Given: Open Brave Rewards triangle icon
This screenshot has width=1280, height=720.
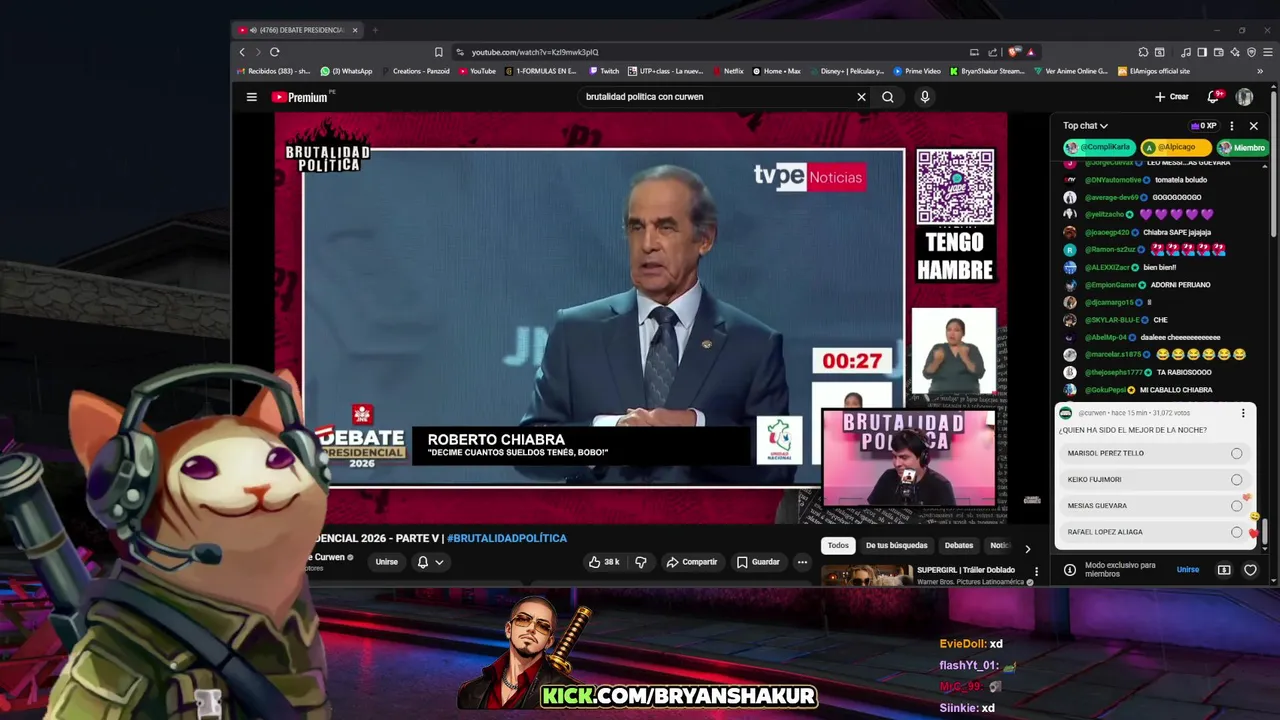Looking at the screenshot, I should coord(1030,52).
